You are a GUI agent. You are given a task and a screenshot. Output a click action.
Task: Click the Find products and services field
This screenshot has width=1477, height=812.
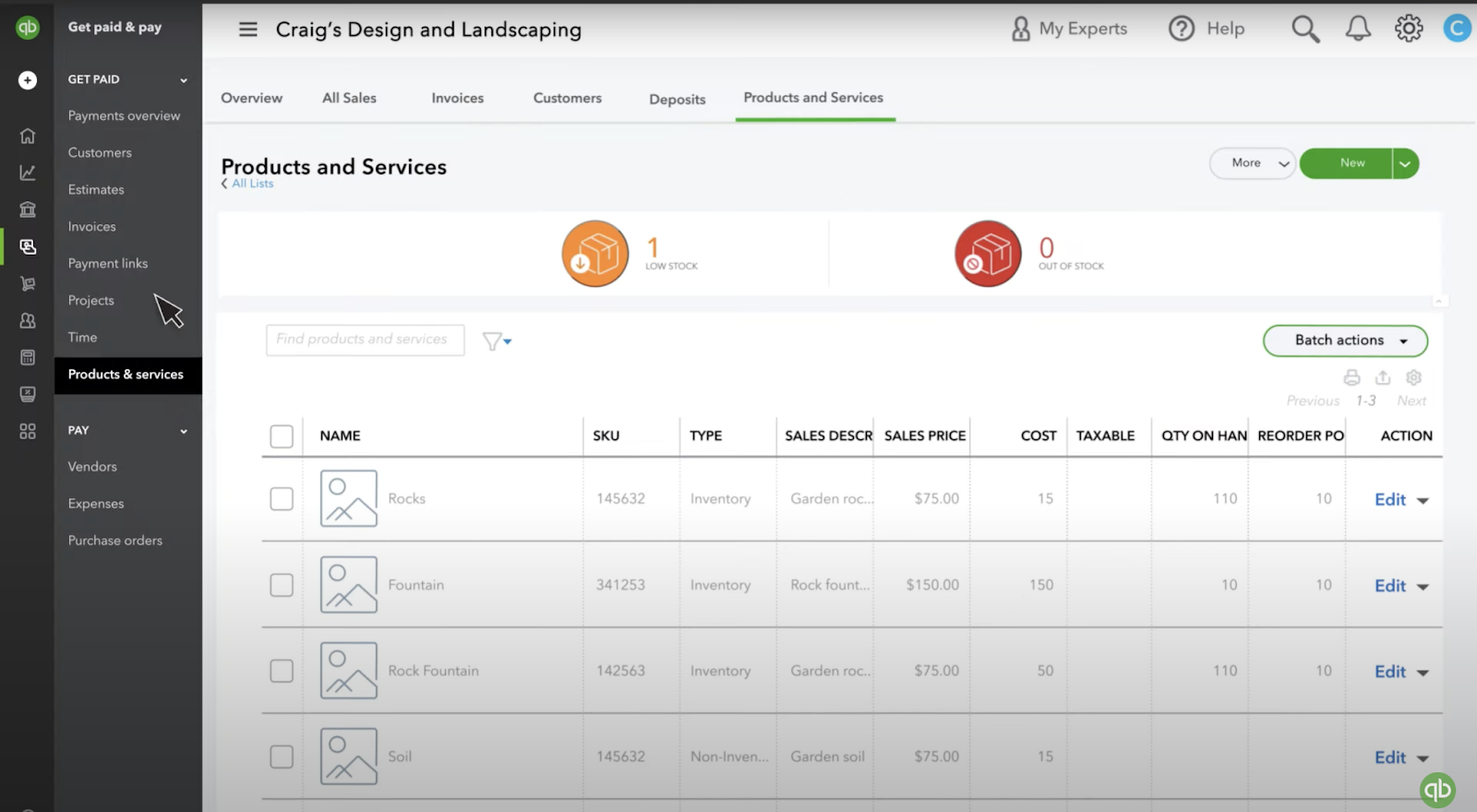pyautogui.click(x=365, y=340)
